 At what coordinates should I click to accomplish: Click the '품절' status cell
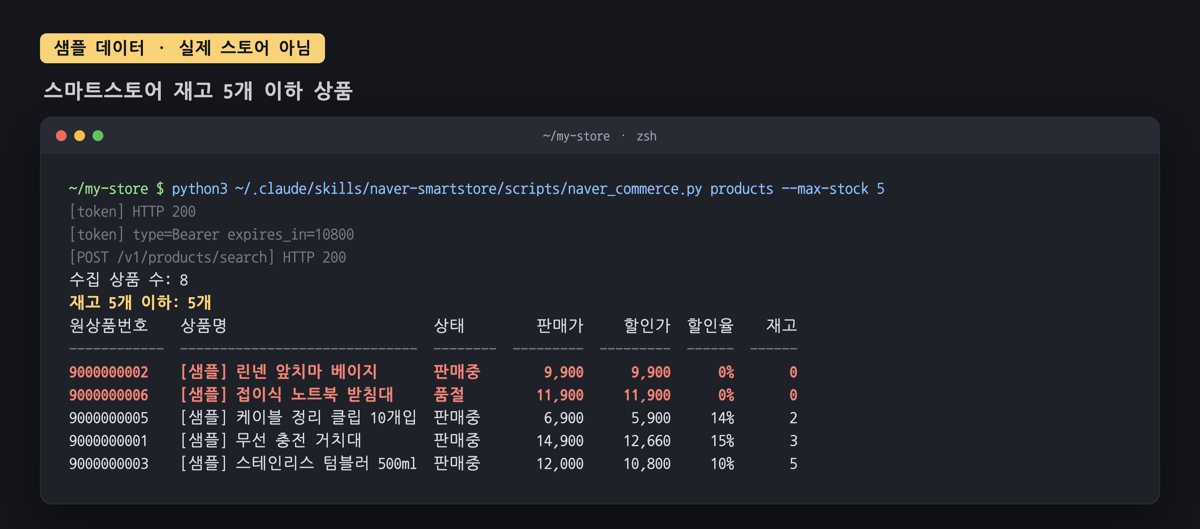(449, 394)
